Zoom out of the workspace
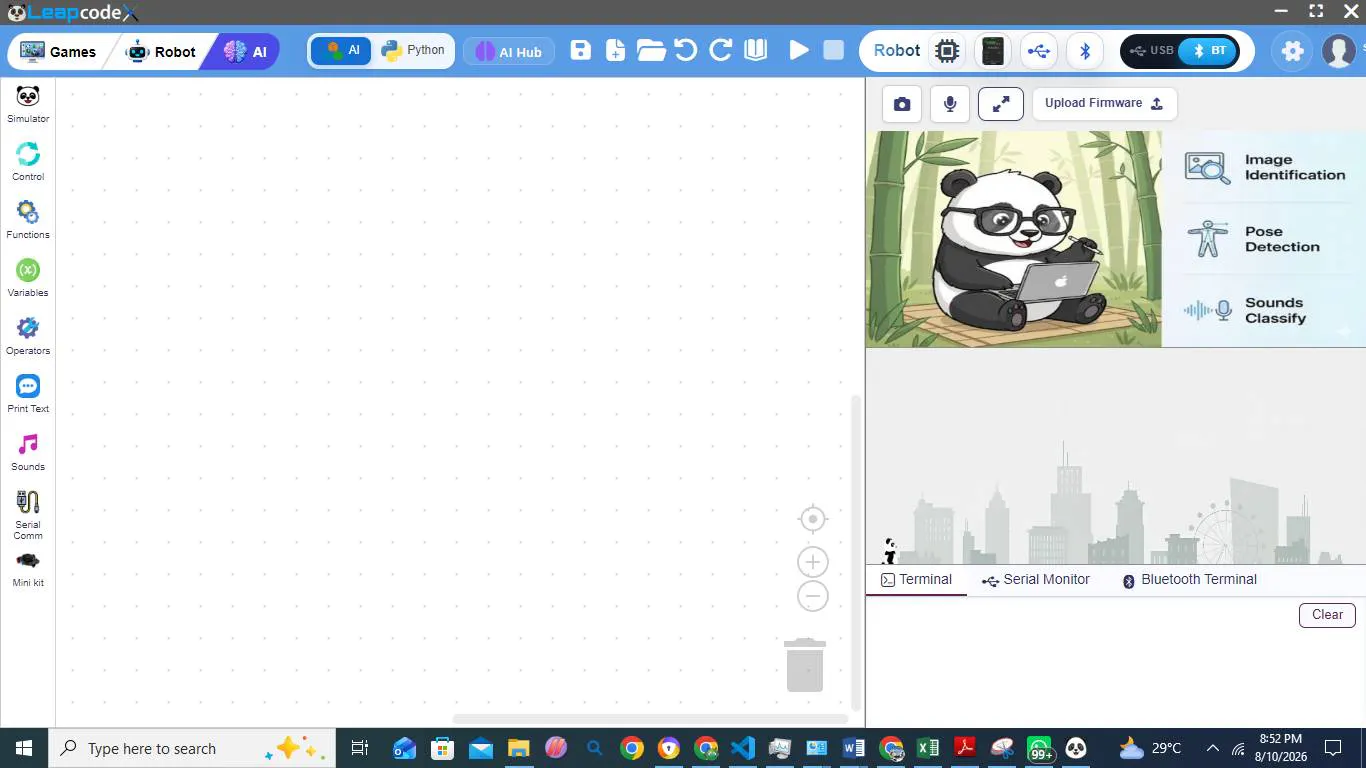1366x768 pixels. pyautogui.click(x=813, y=597)
